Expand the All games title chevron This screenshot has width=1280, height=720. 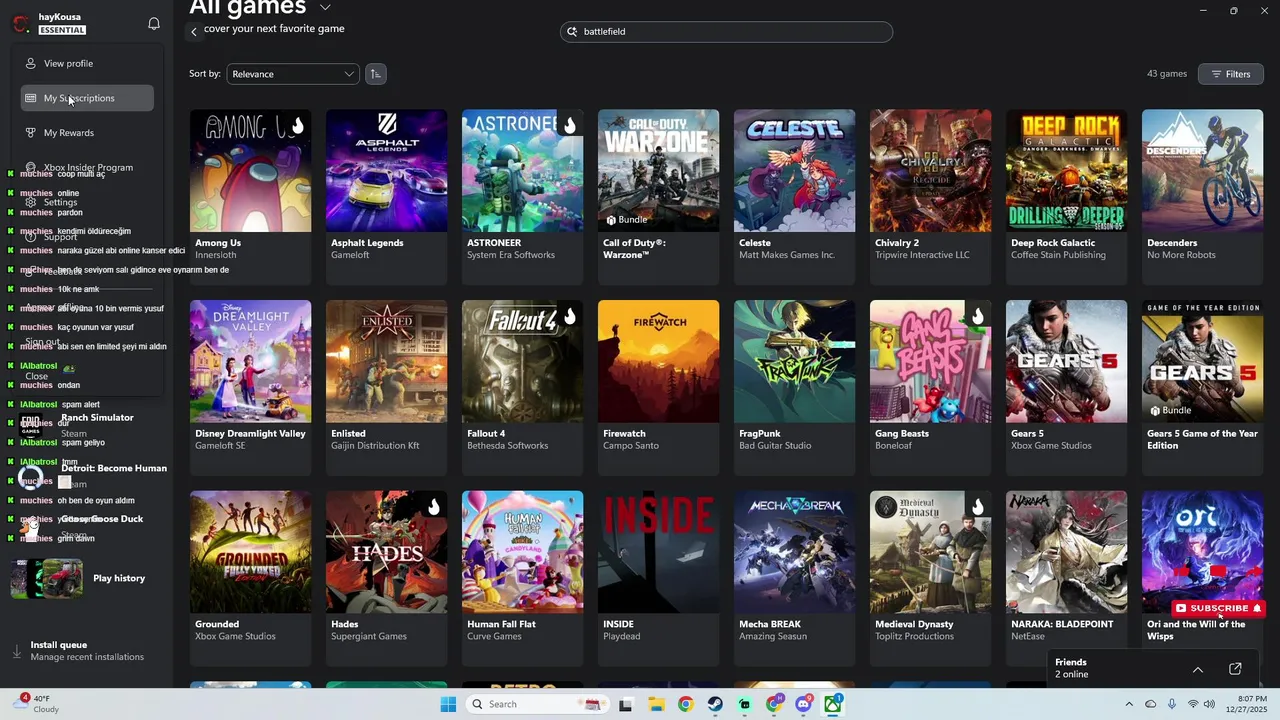[x=325, y=7]
